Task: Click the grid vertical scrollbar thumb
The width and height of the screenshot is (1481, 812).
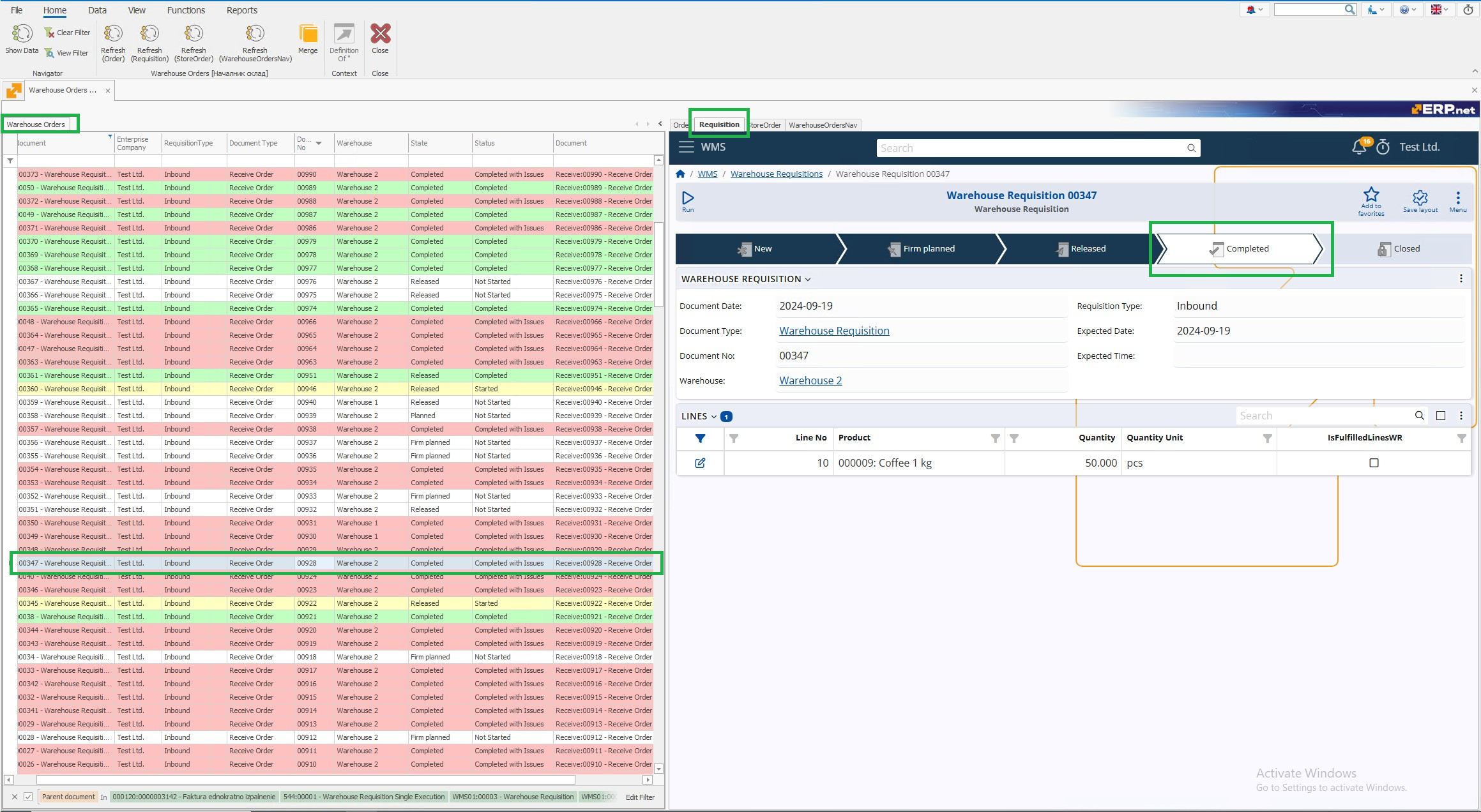Action: coord(659,264)
